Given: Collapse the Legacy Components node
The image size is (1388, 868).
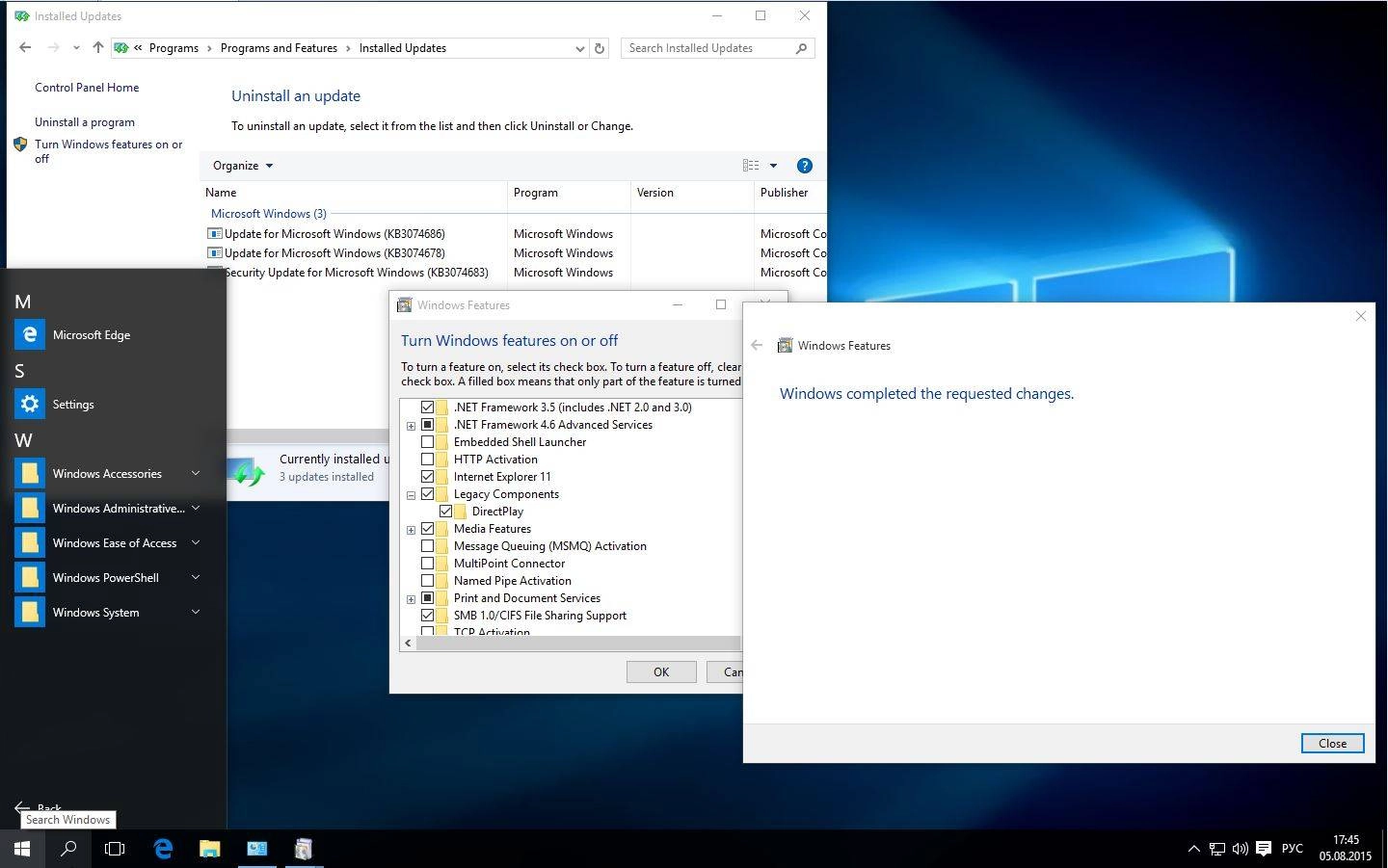Looking at the screenshot, I should coord(411,495).
